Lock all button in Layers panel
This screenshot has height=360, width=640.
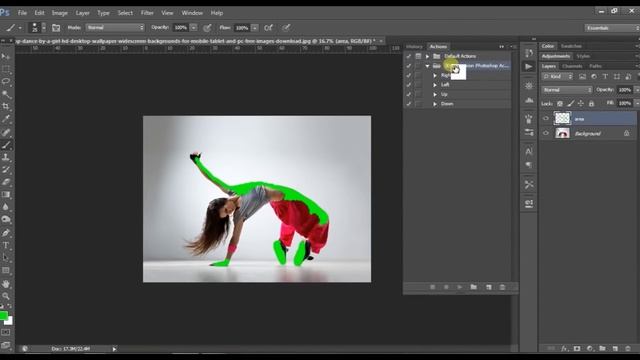[591, 104]
